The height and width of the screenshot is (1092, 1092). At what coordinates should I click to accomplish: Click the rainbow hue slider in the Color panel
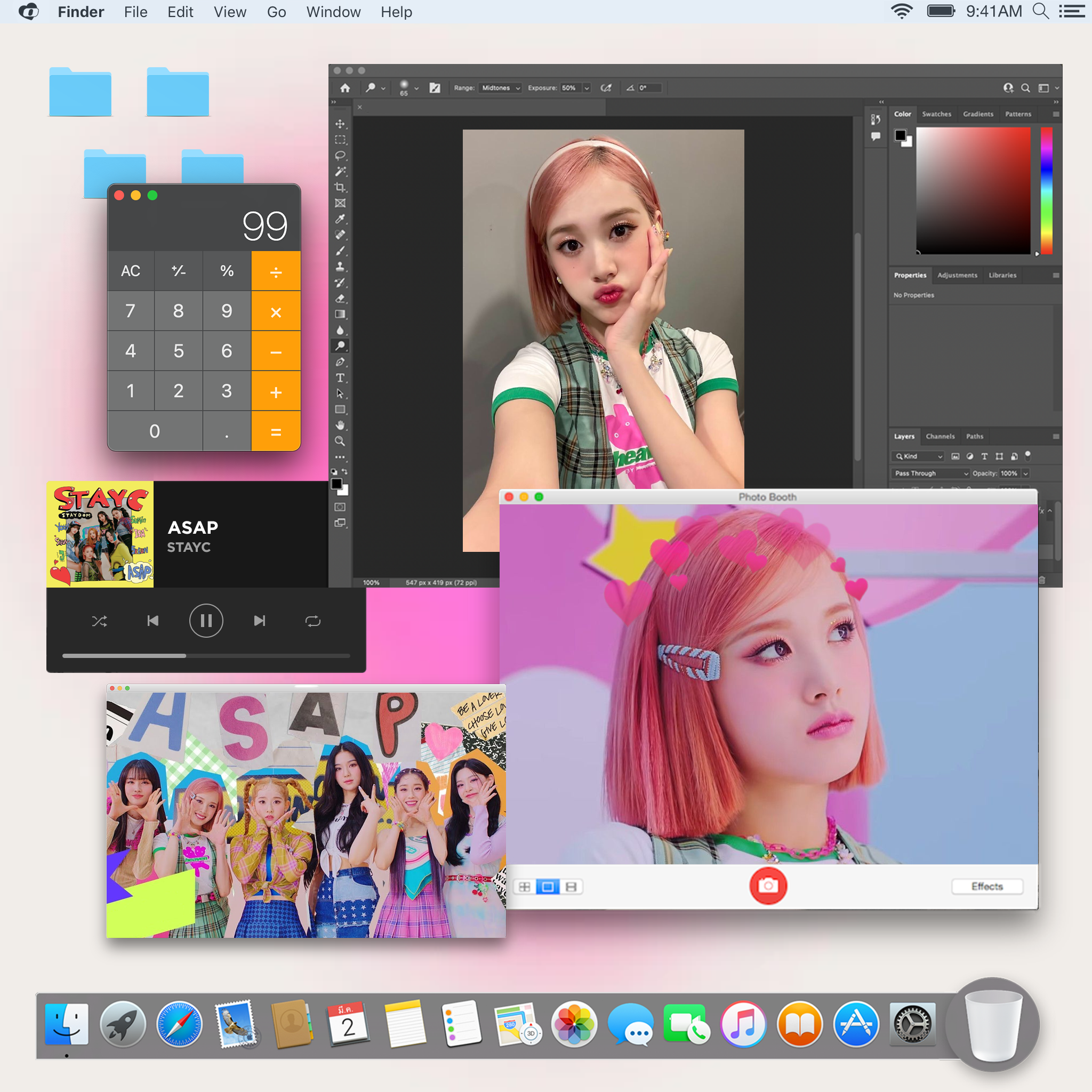click(x=1046, y=190)
